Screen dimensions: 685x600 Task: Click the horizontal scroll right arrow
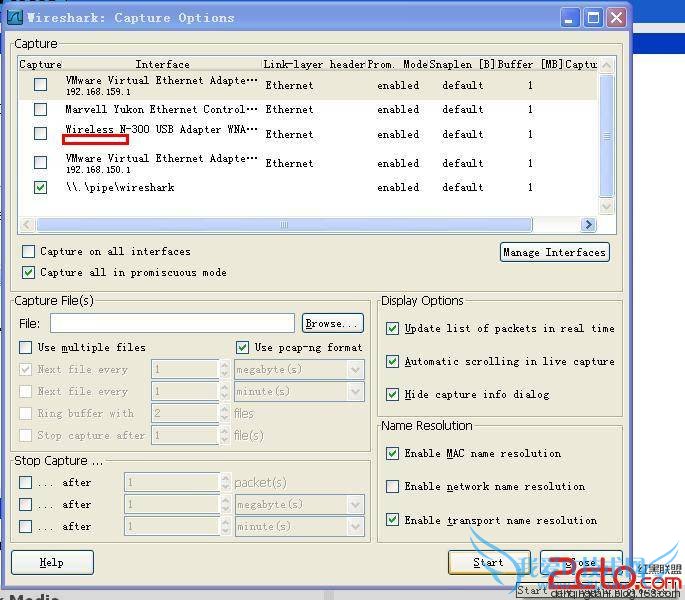tap(588, 225)
